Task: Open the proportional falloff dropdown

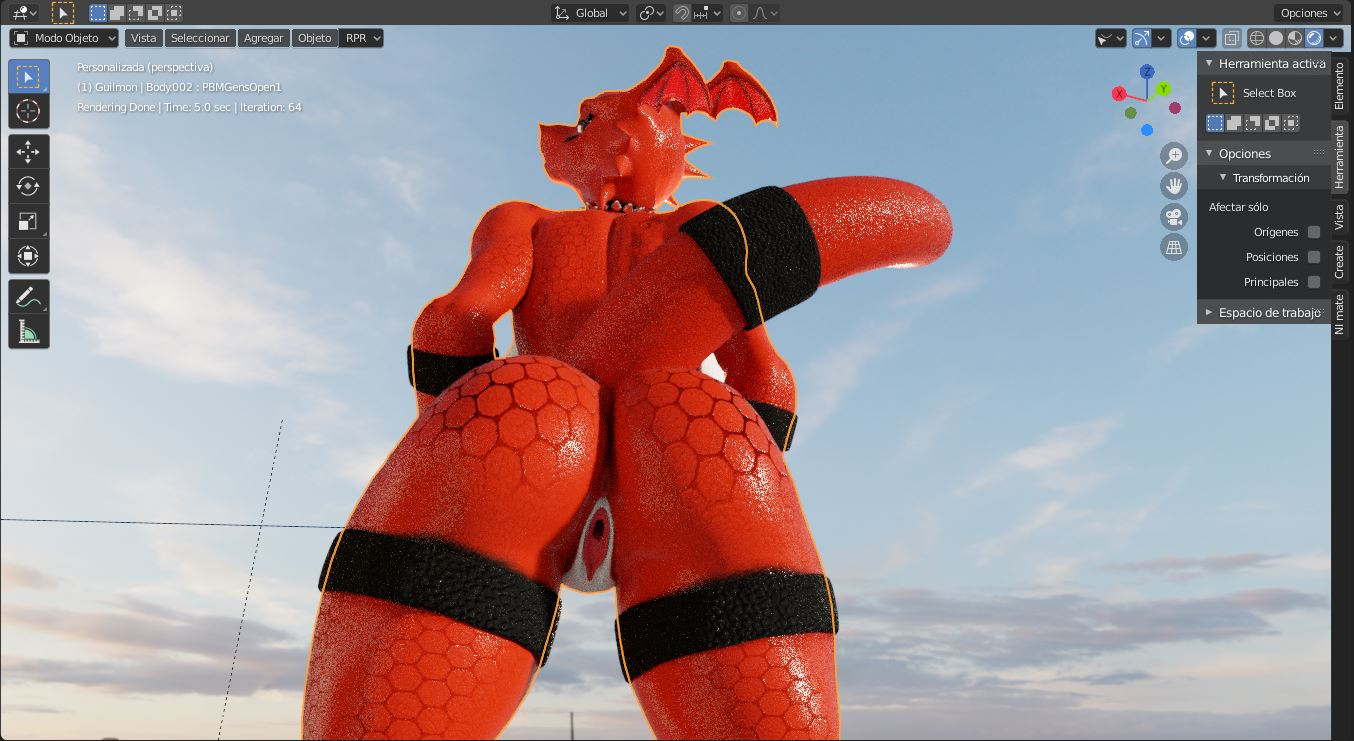Action: [x=766, y=13]
